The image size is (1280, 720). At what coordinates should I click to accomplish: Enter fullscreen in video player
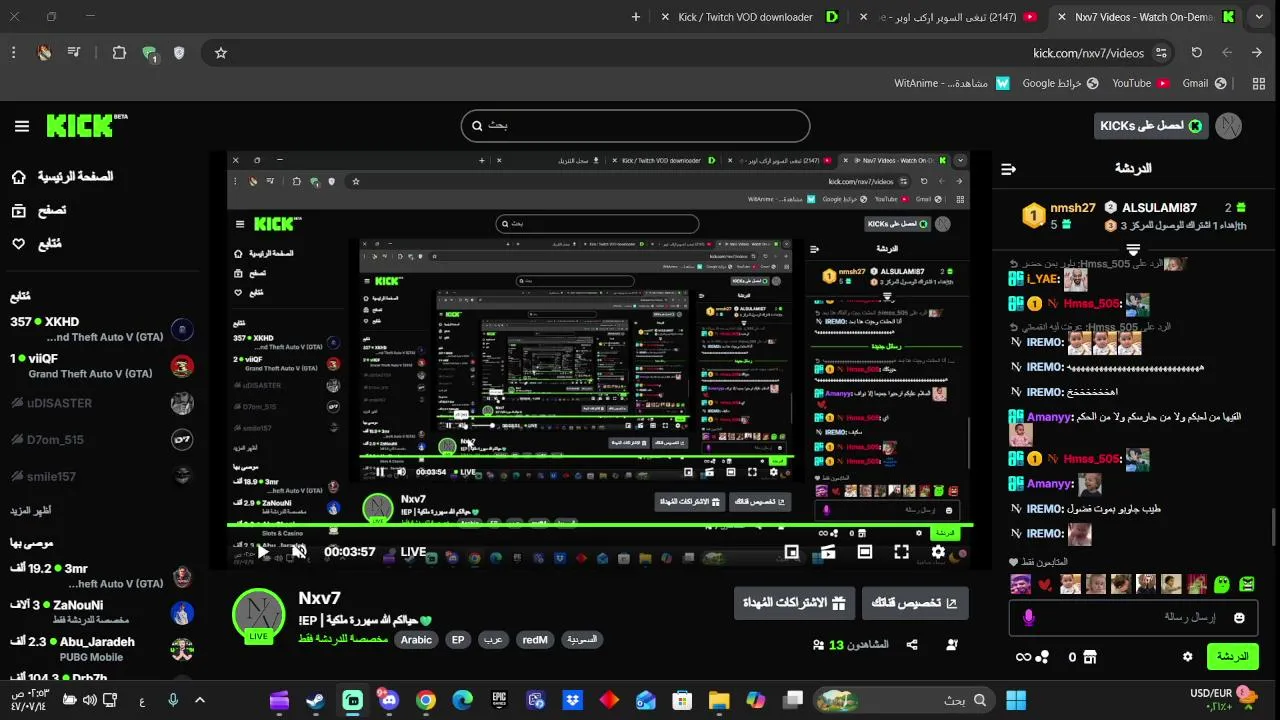pos(901,552)
